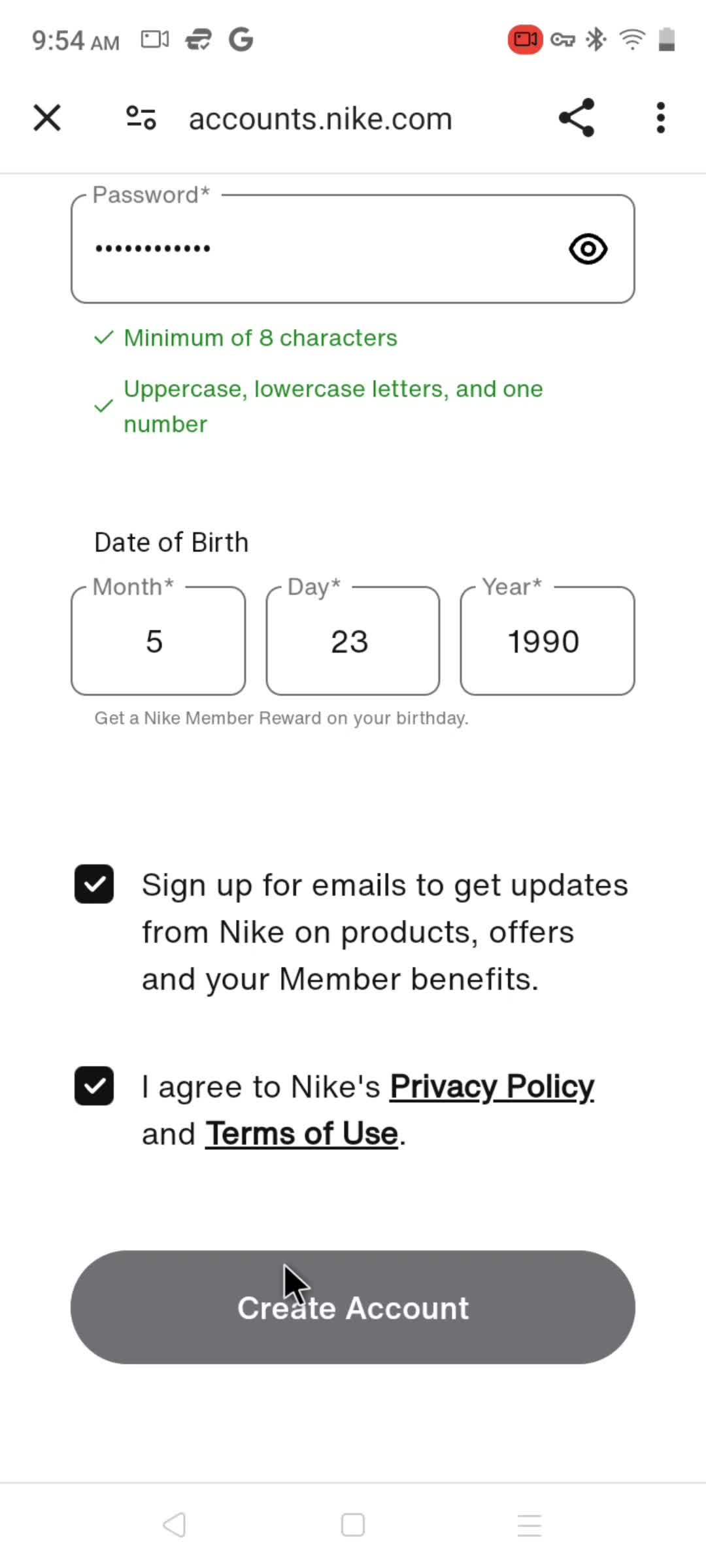The width and height of the screenshot is (706, 1568).
Task: Open the Terms of Use link
Action: [302, 1134]
